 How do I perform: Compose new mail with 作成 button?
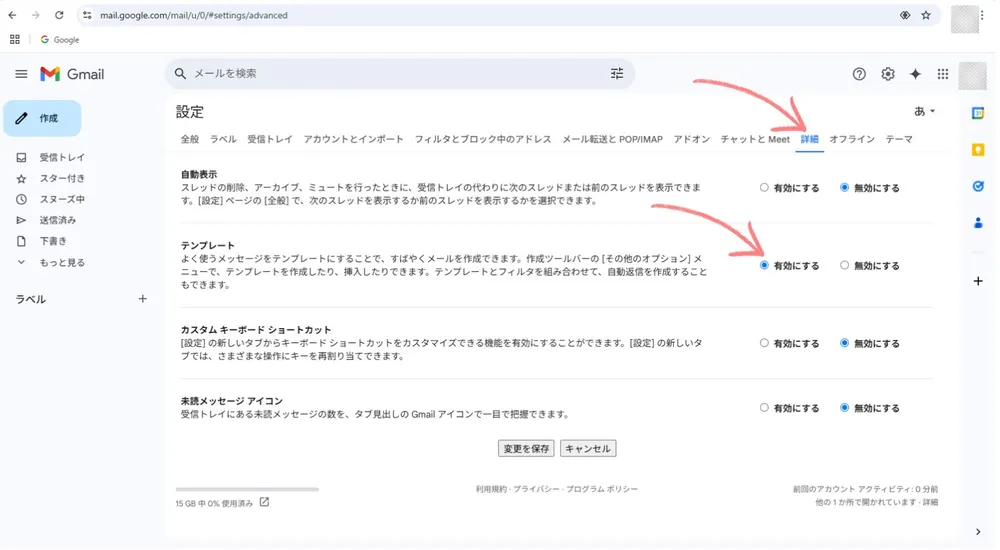43,118
